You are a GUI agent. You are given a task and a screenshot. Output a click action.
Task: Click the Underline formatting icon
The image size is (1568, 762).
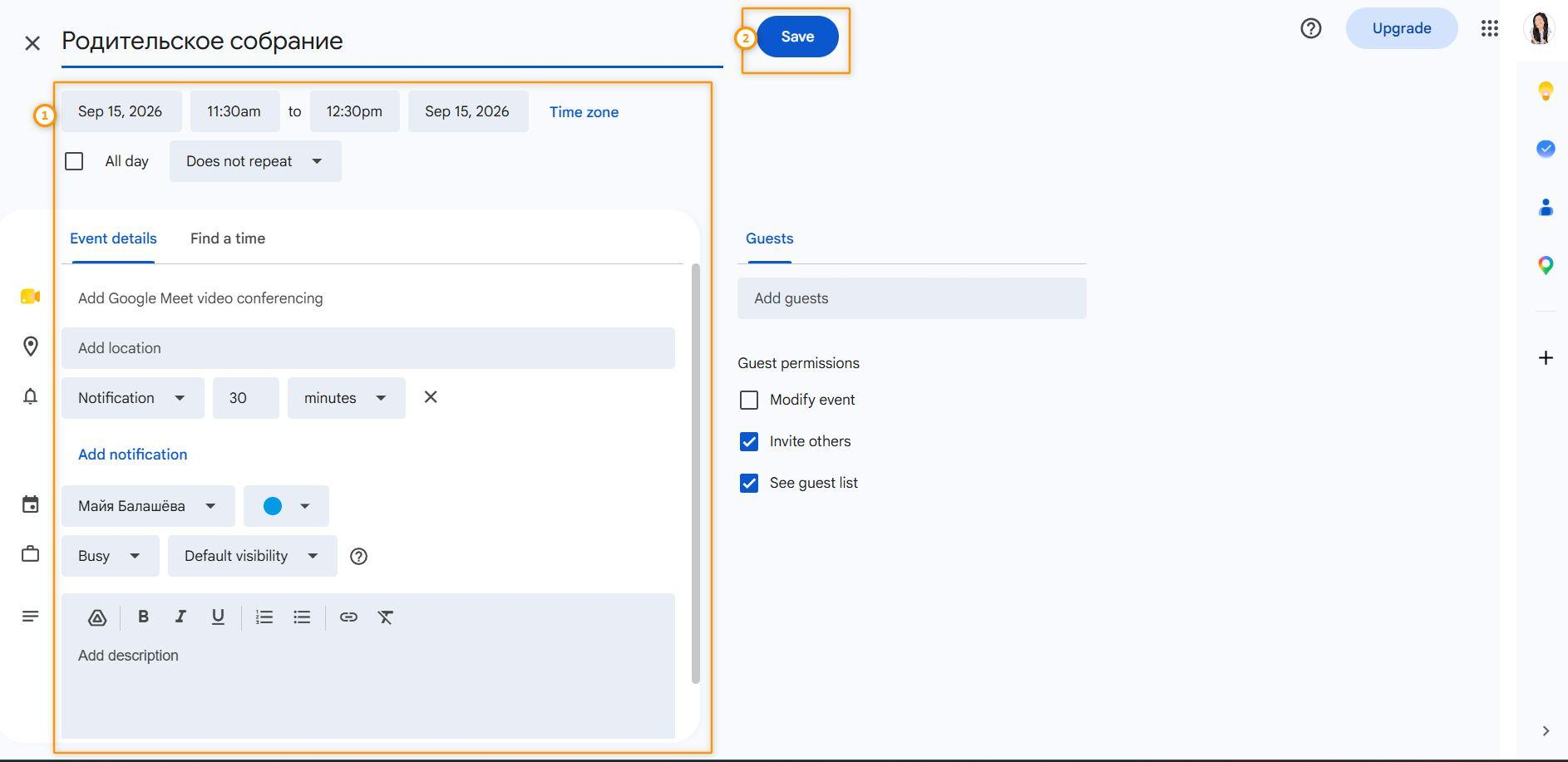click(x=218, y=617)
